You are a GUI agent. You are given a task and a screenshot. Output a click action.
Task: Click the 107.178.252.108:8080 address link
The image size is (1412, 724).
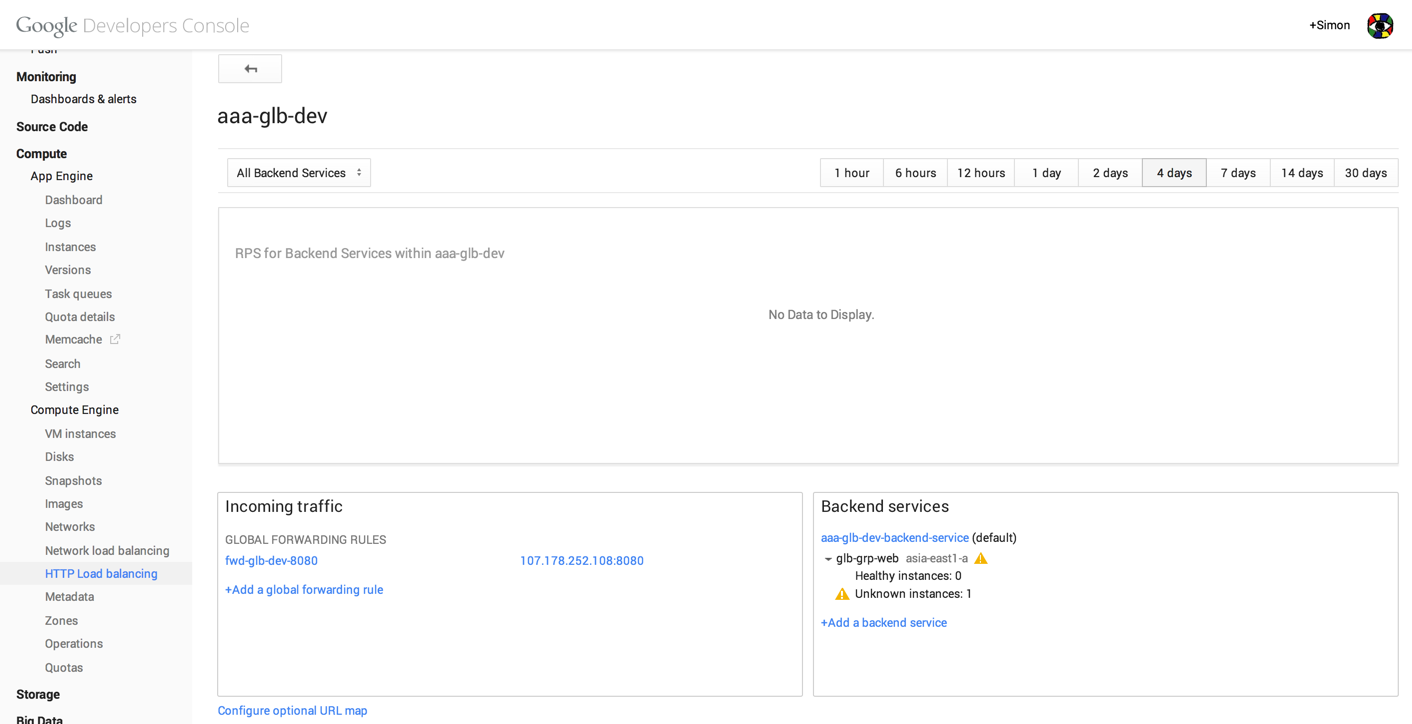[x=582, y=561]
